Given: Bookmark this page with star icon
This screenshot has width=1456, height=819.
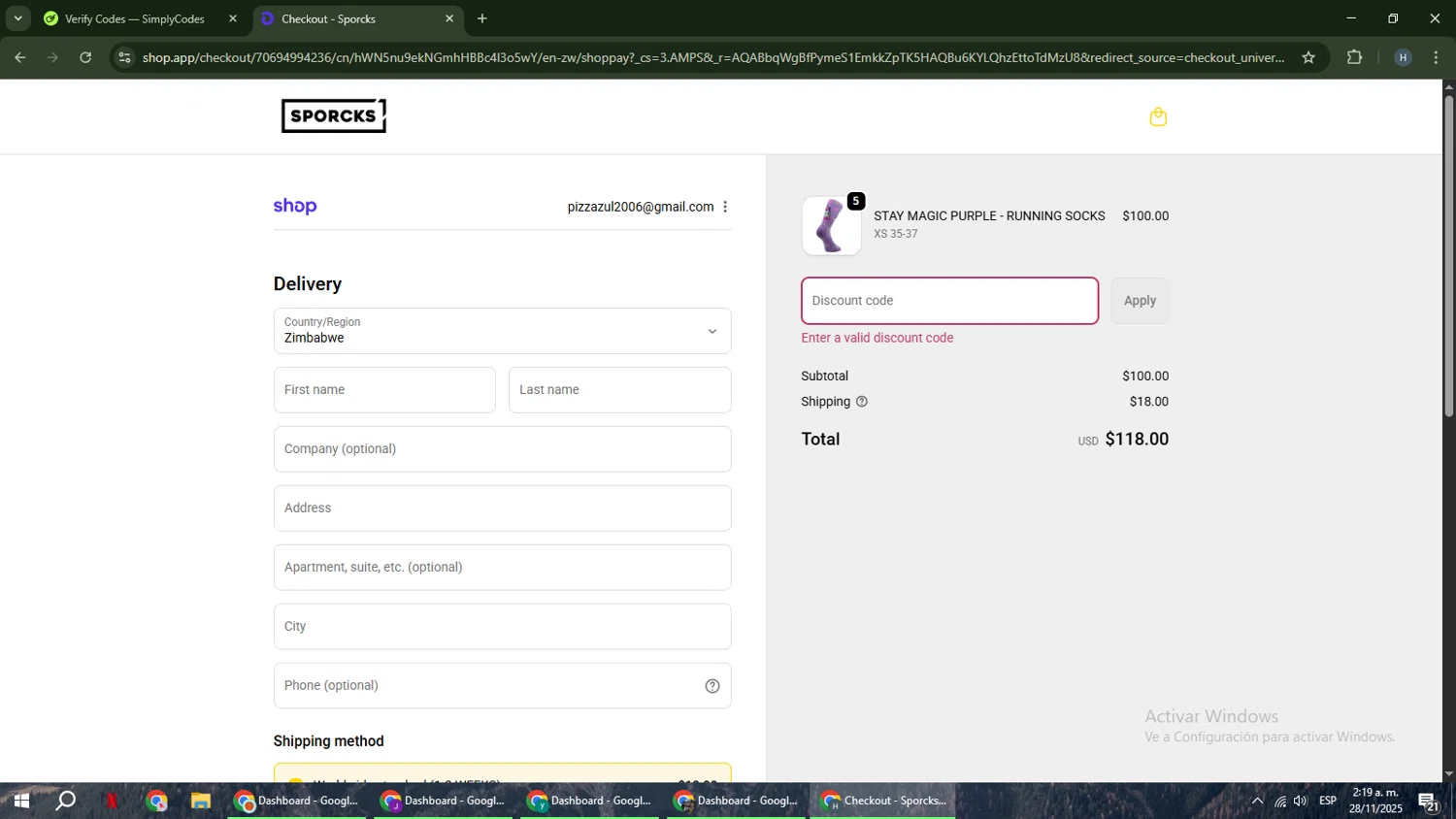Looking at the screenshot, I should tap(1308, 57).
